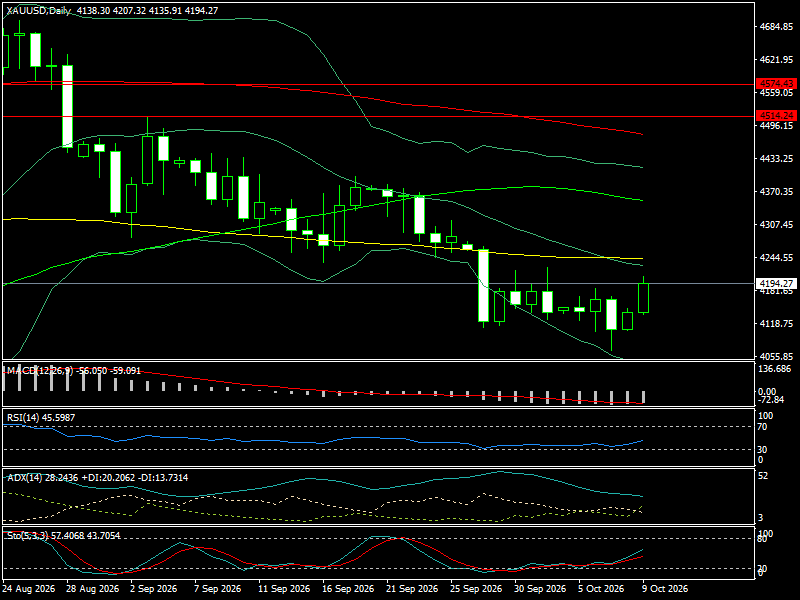The image size is (800, 600).
Task: Click the 9 Oct 2026 date label
Action: click(x=665, y=589)
